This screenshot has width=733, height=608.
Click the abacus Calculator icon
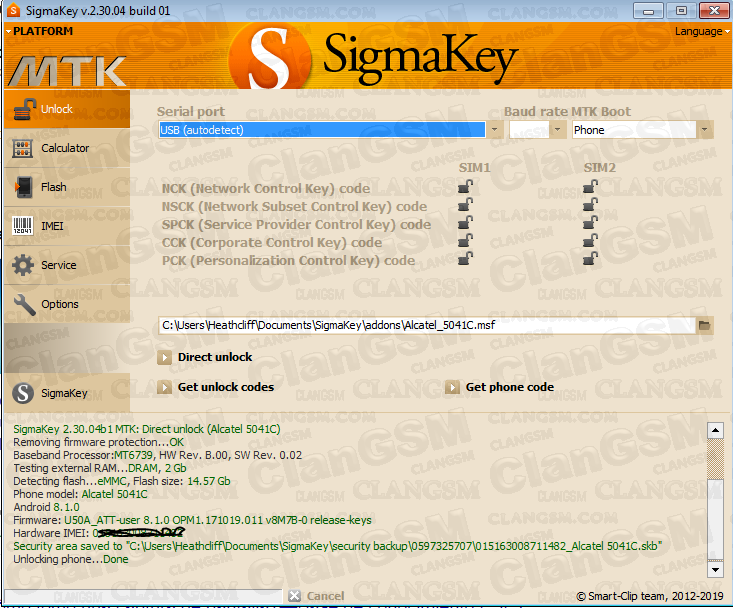tap(22, 149)
